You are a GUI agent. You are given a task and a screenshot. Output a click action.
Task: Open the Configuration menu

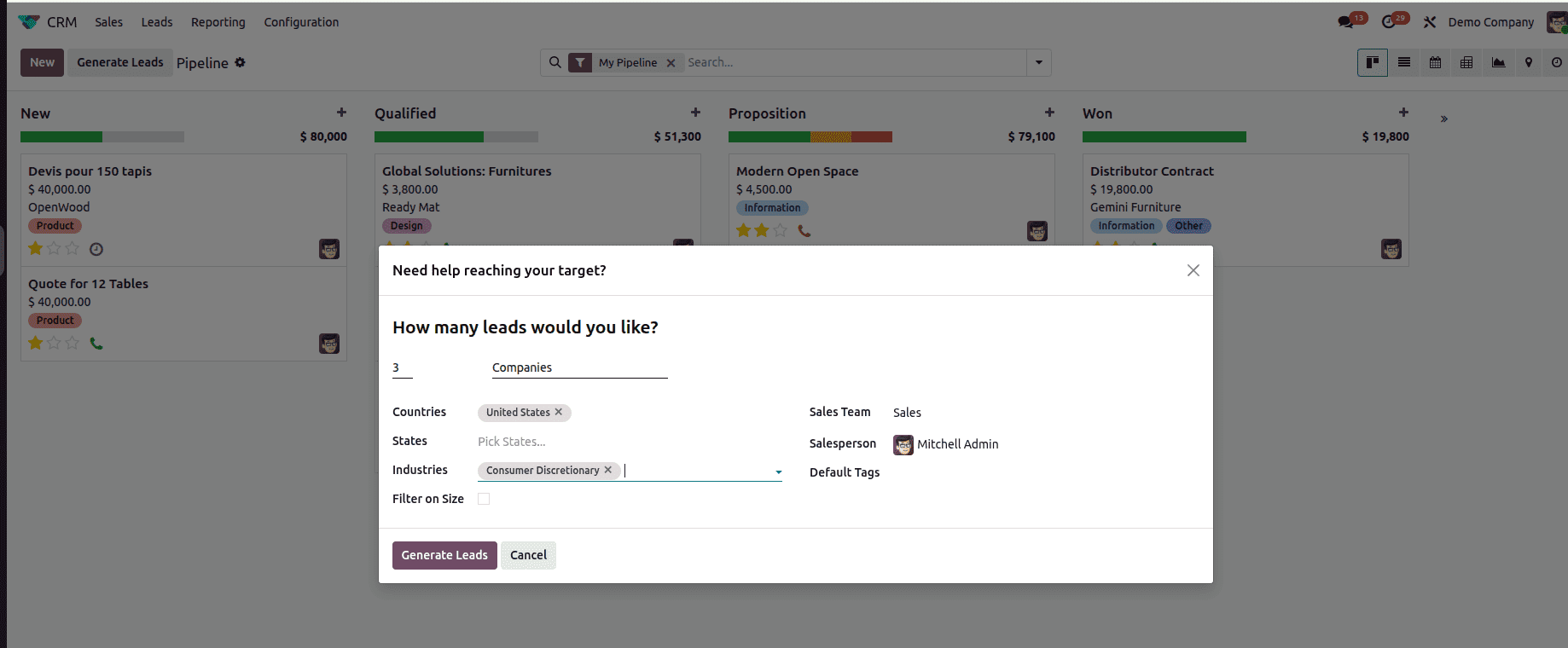(x=301, y=22)
